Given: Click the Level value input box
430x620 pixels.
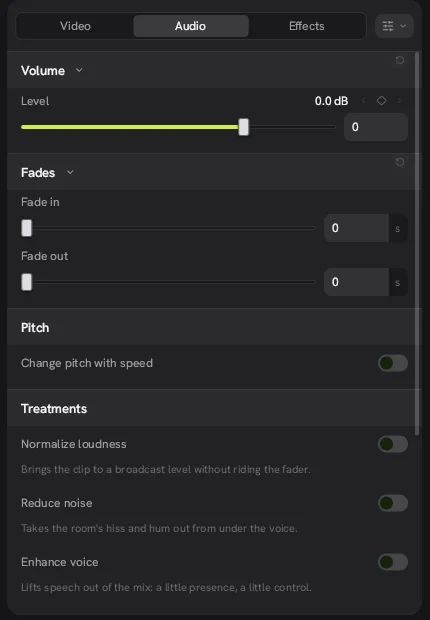Looking at the screenshot, I should pyautogui.click(x=376, y=127).
